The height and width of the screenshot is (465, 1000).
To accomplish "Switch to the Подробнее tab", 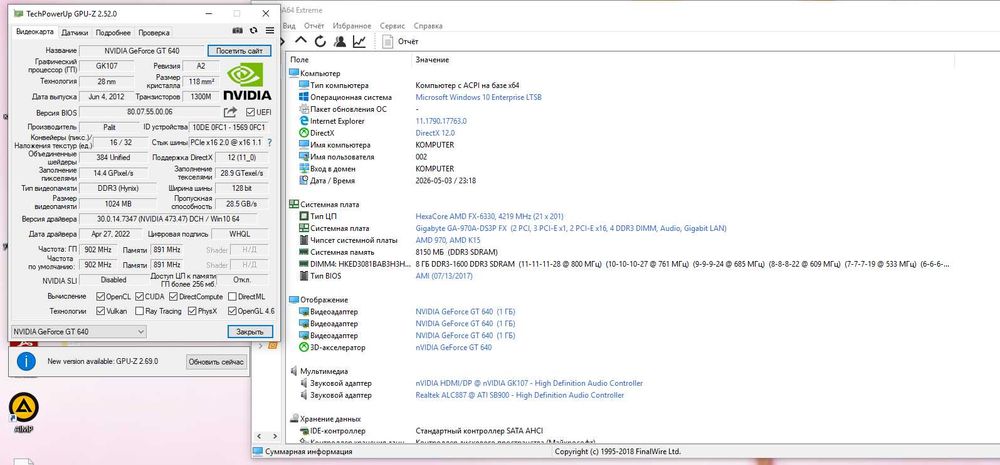I will click(113, 33).
